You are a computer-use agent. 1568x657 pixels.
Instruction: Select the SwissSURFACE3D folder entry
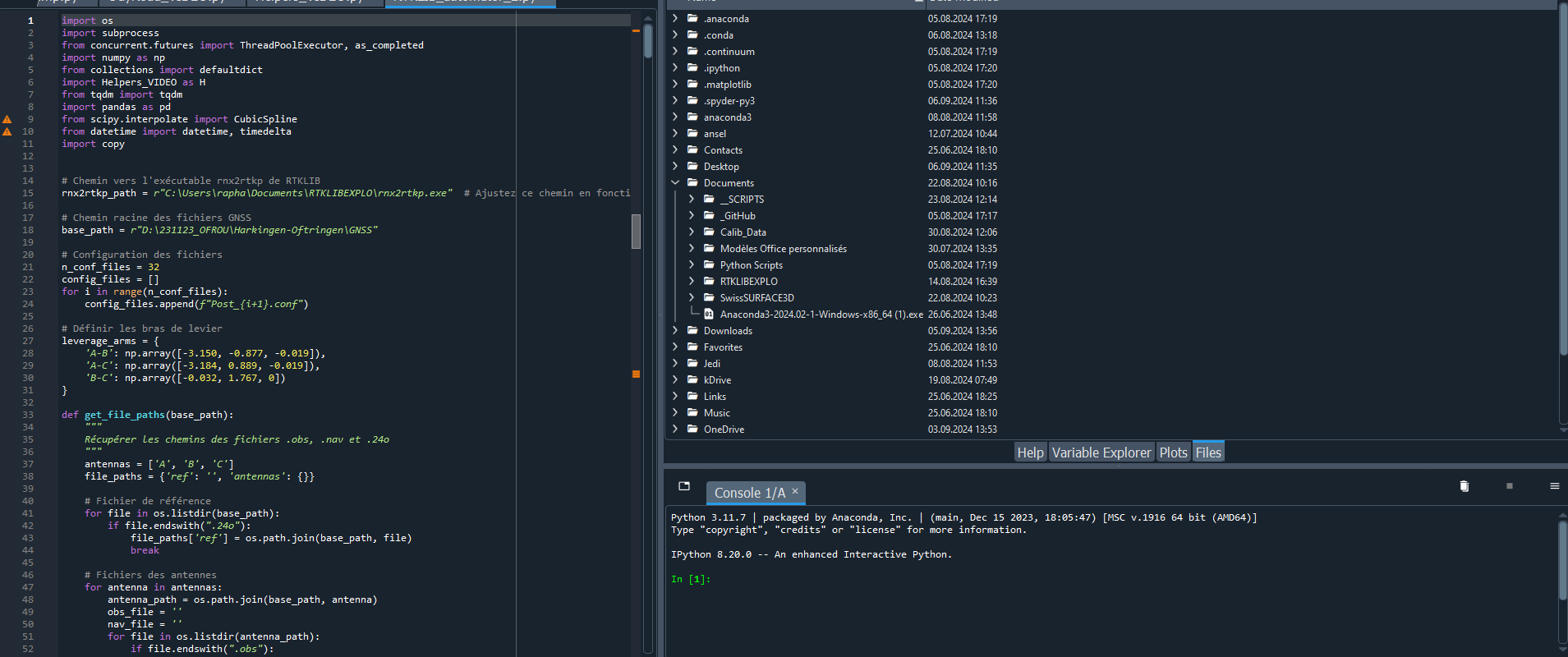[x=756, y=298]
